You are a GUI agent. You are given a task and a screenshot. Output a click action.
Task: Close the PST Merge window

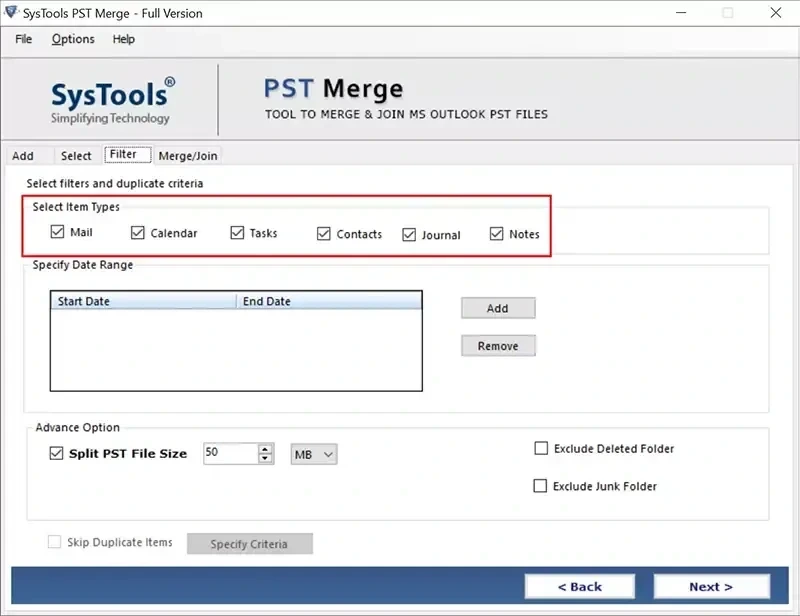(776, 13)
